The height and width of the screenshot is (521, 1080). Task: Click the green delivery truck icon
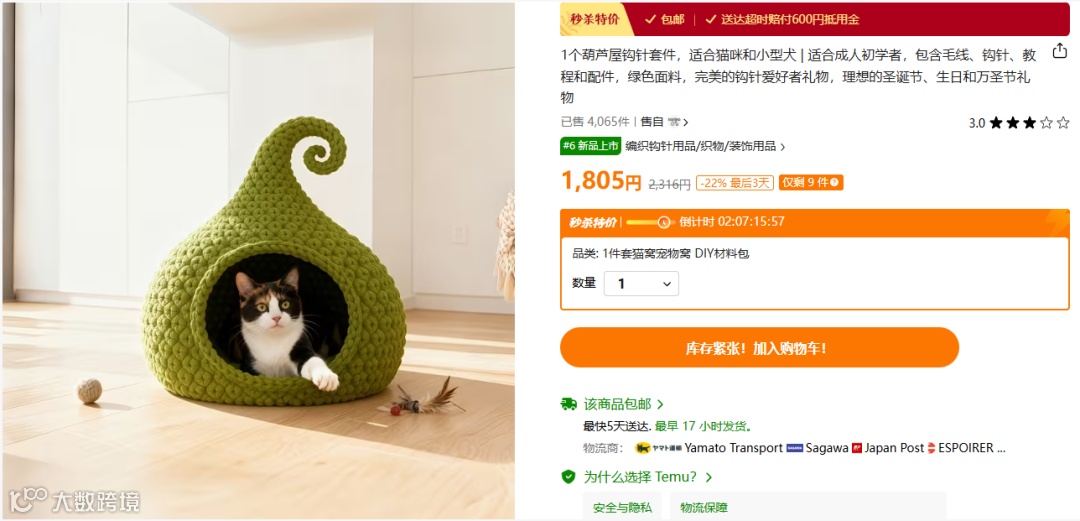click(569, 405)
